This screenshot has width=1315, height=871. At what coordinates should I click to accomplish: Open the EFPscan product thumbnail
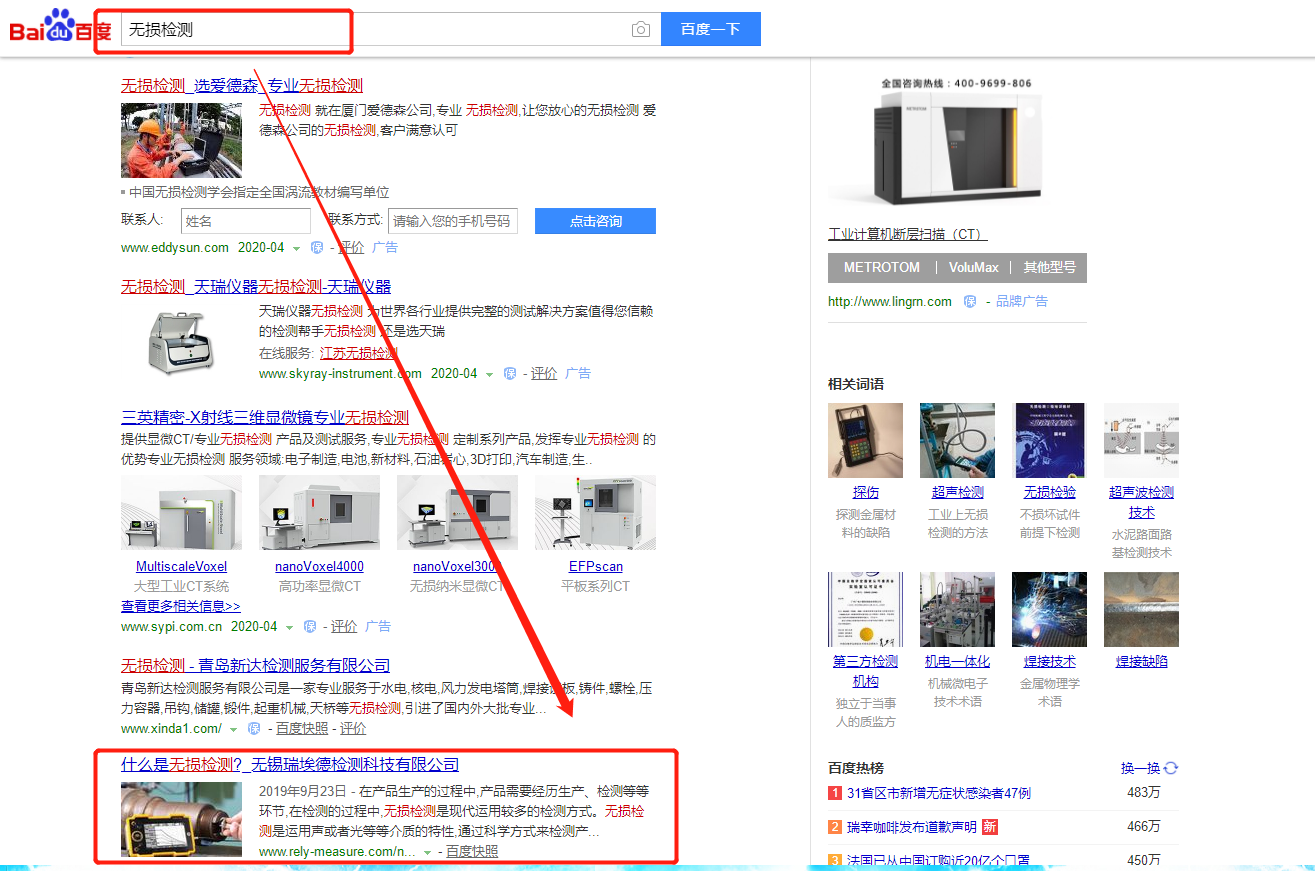click(595, 512)
